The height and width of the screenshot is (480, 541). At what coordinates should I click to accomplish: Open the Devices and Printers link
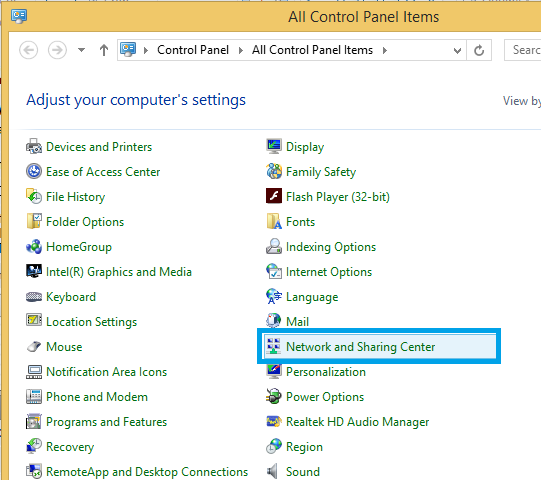click(99, 147)
